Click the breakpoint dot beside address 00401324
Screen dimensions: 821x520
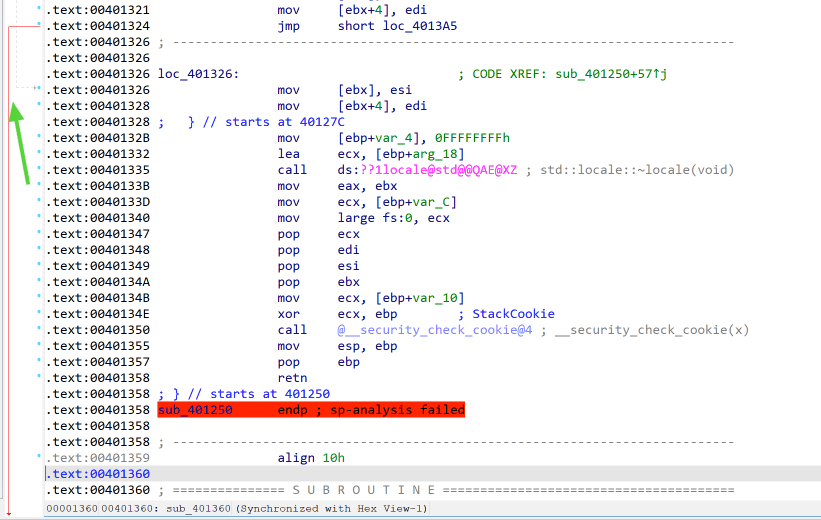click(x=38, y=25)
